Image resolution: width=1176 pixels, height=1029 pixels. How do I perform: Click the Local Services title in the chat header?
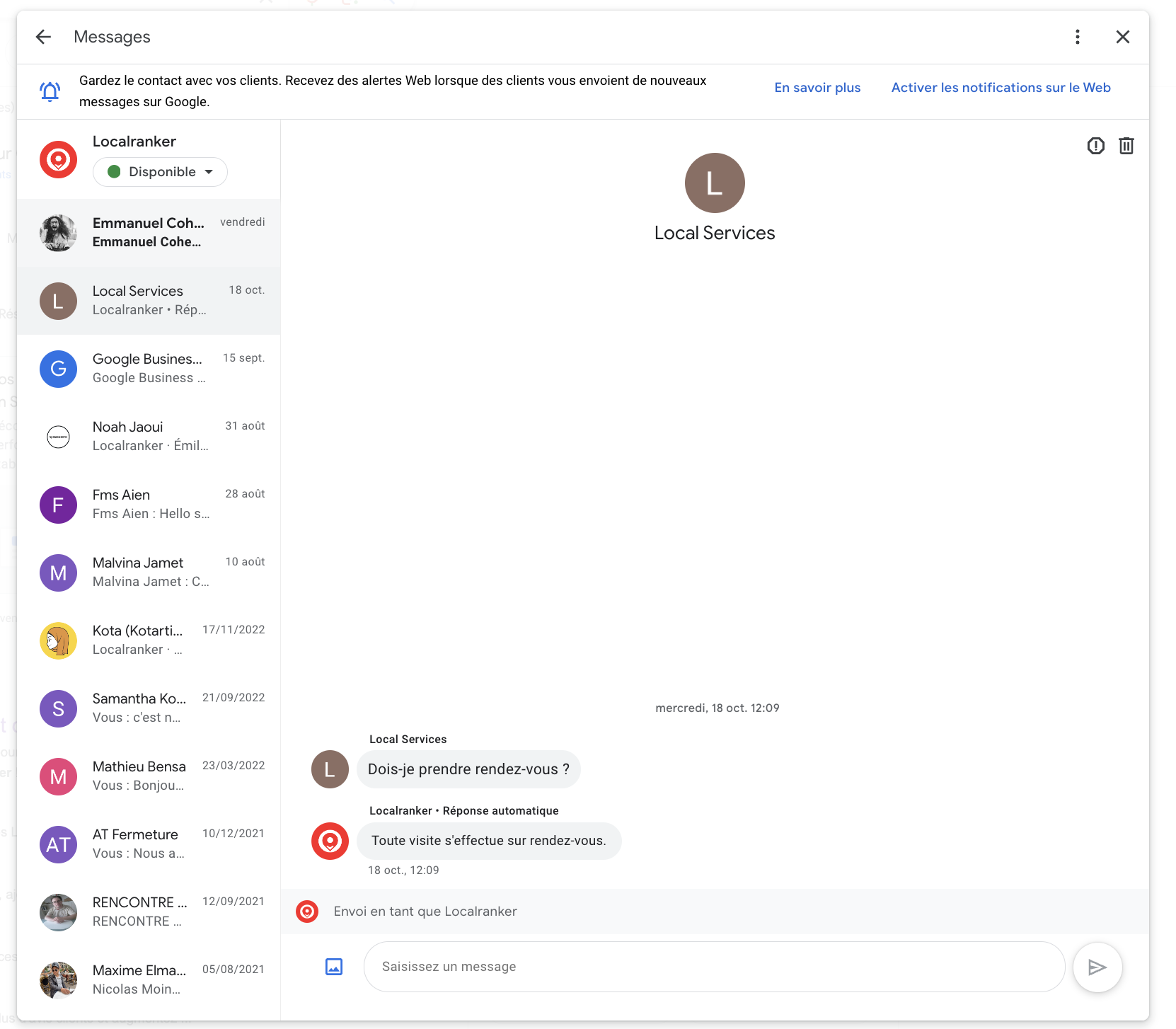click(715, 233)
